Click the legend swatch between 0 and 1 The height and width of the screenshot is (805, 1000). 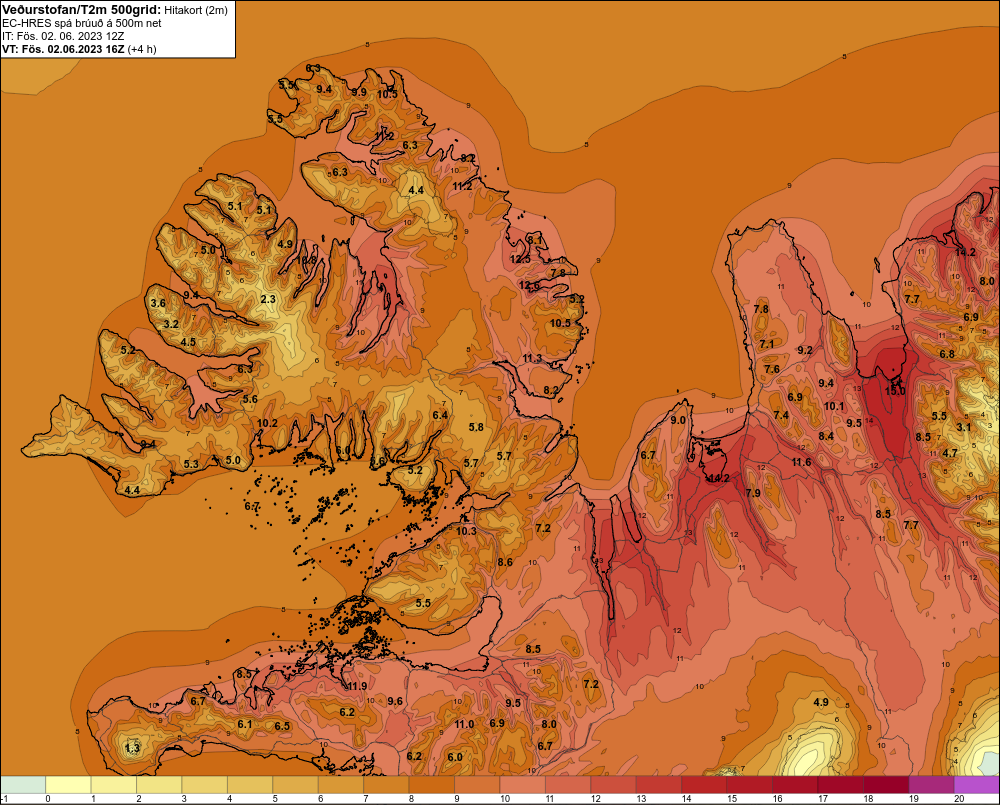69,785
